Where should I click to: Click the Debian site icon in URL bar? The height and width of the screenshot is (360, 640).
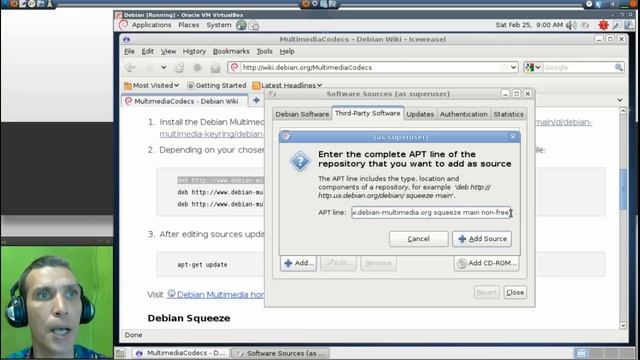point(234,67)
